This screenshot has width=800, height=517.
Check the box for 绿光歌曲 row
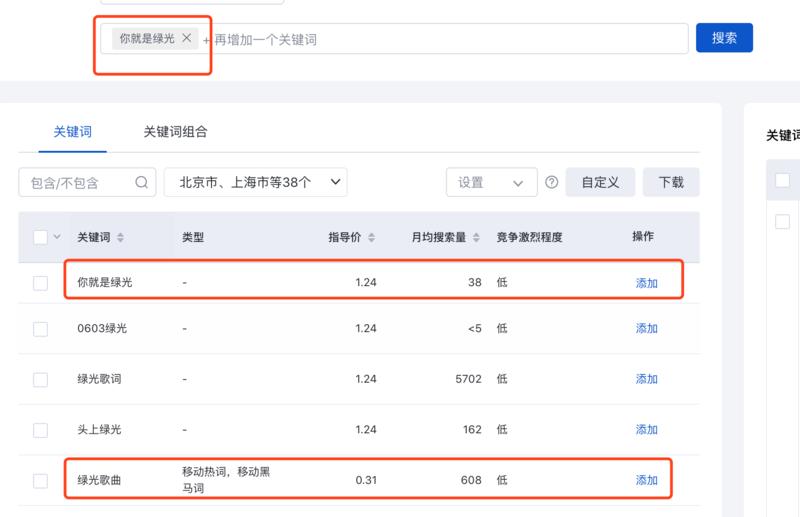pos(40,481)
